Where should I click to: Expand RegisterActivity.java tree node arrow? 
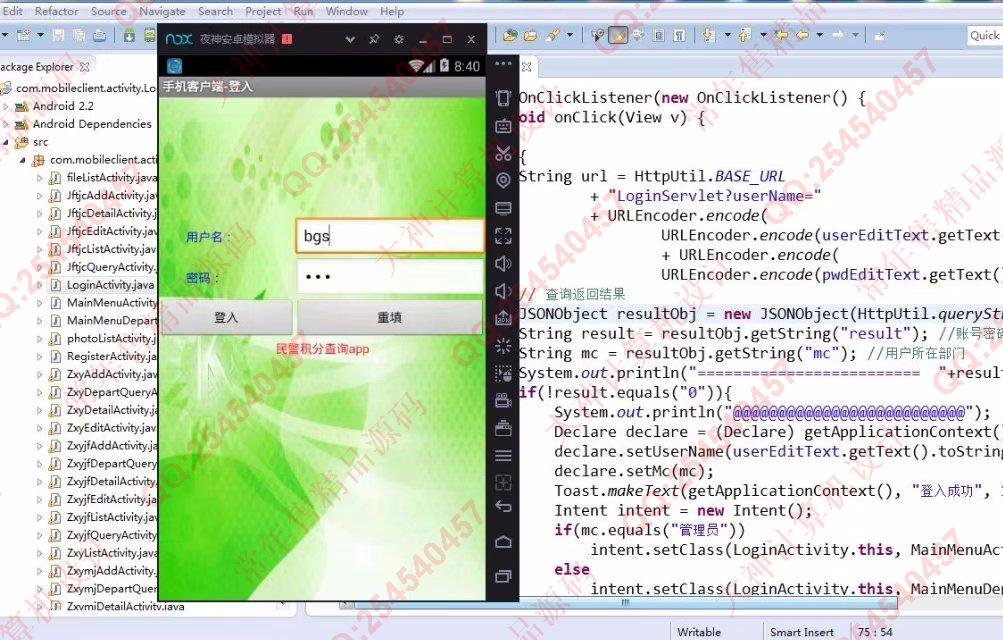click(x=40, y=357)
